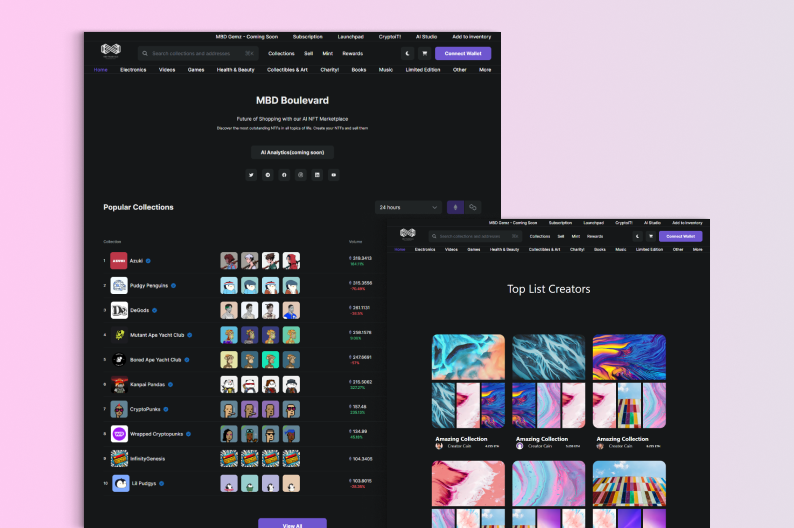Select the Electronics category in left window
Screen dimensions: 794x528
click(133, 70)
